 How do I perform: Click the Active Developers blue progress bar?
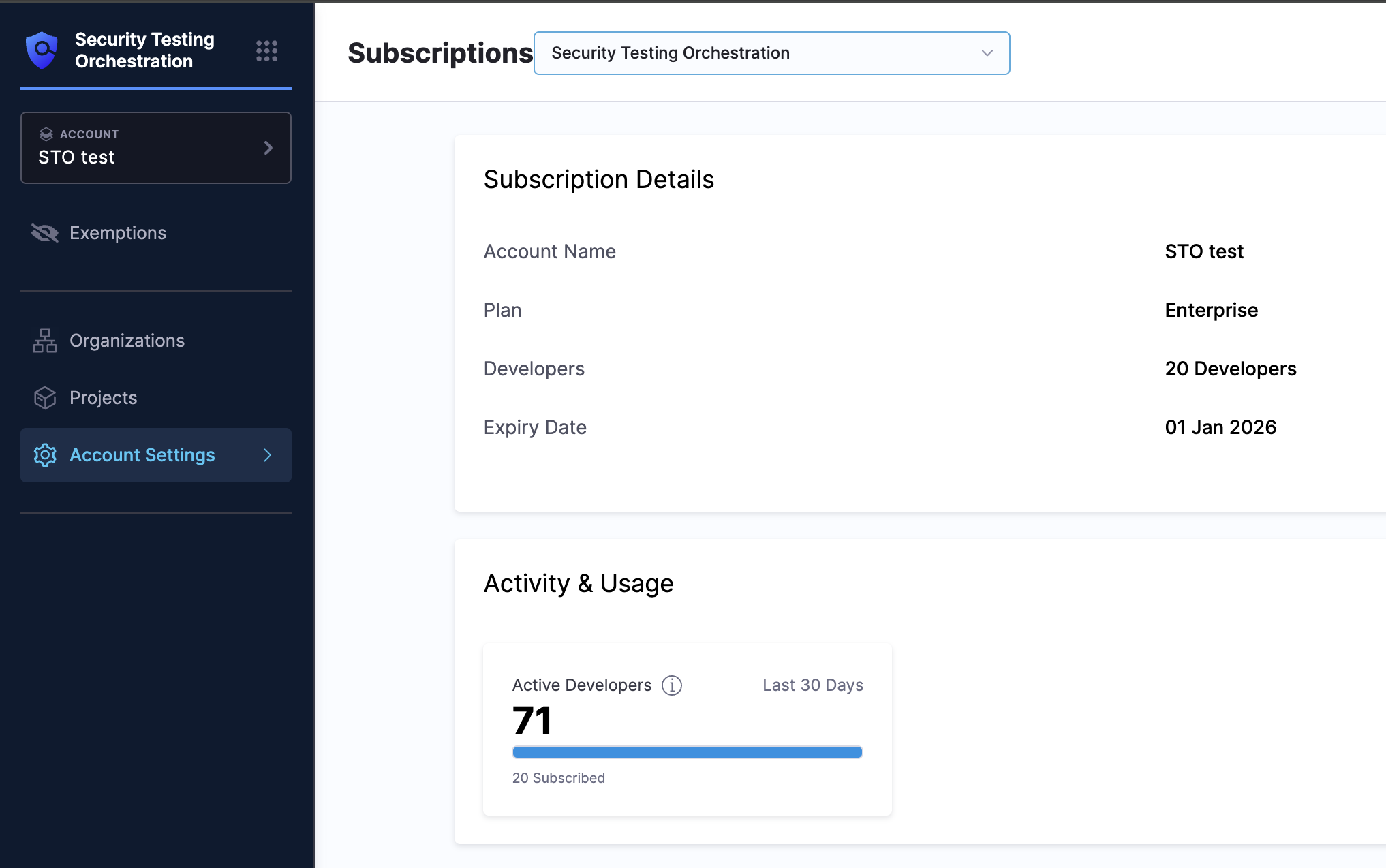[x=687, y=752]
